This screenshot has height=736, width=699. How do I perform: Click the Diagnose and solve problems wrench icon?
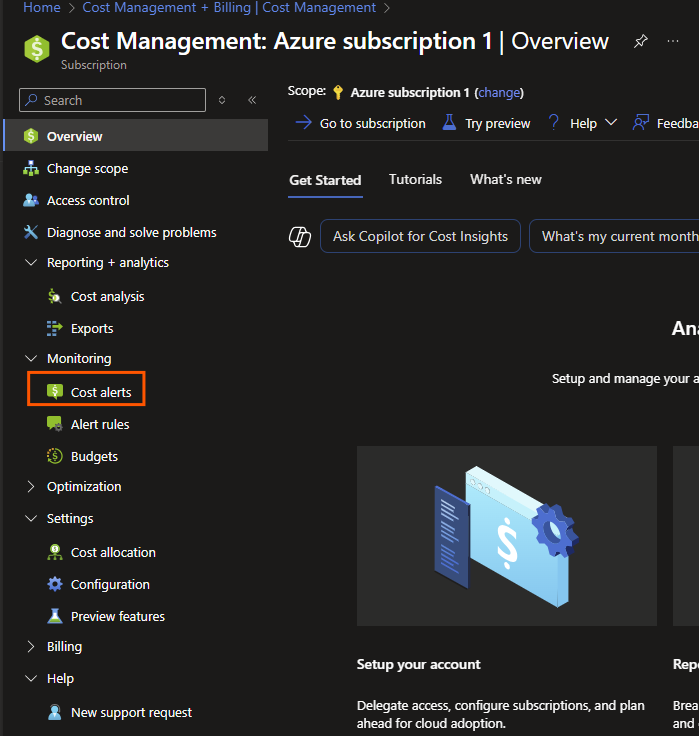click(31, 232)
